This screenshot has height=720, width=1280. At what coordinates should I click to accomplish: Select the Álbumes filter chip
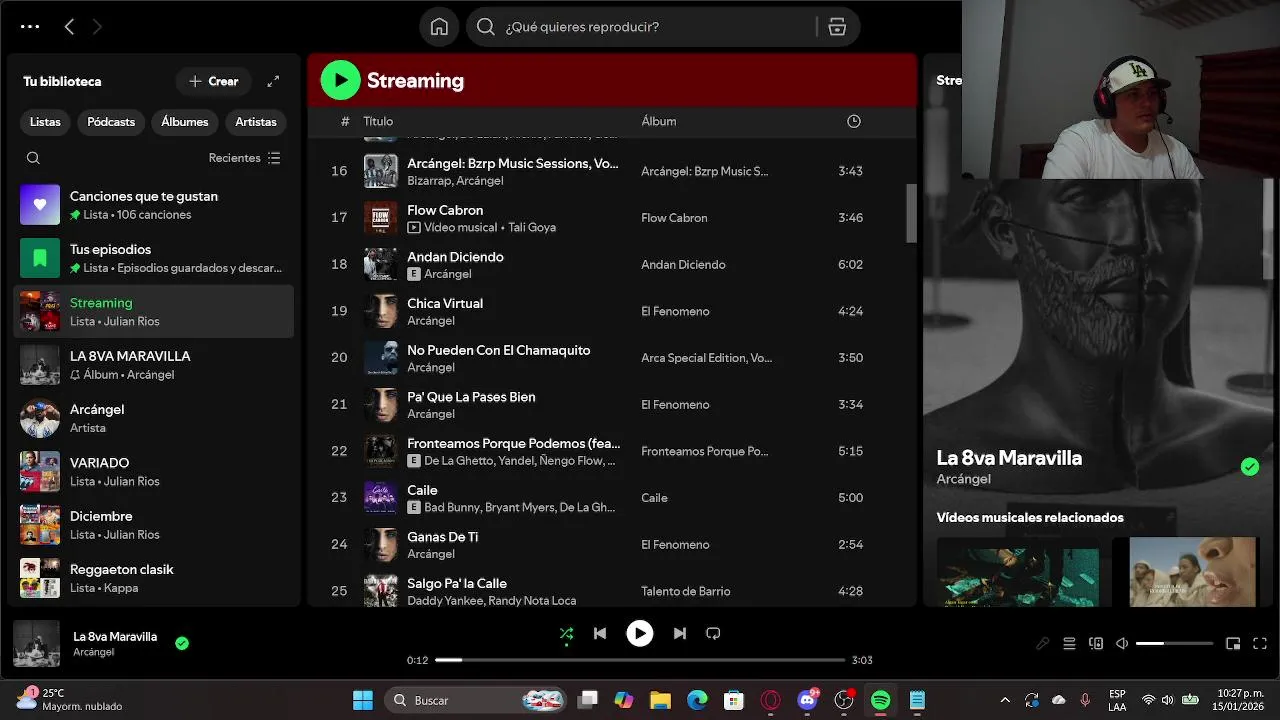pyautogui.click(x=185, y=122)
